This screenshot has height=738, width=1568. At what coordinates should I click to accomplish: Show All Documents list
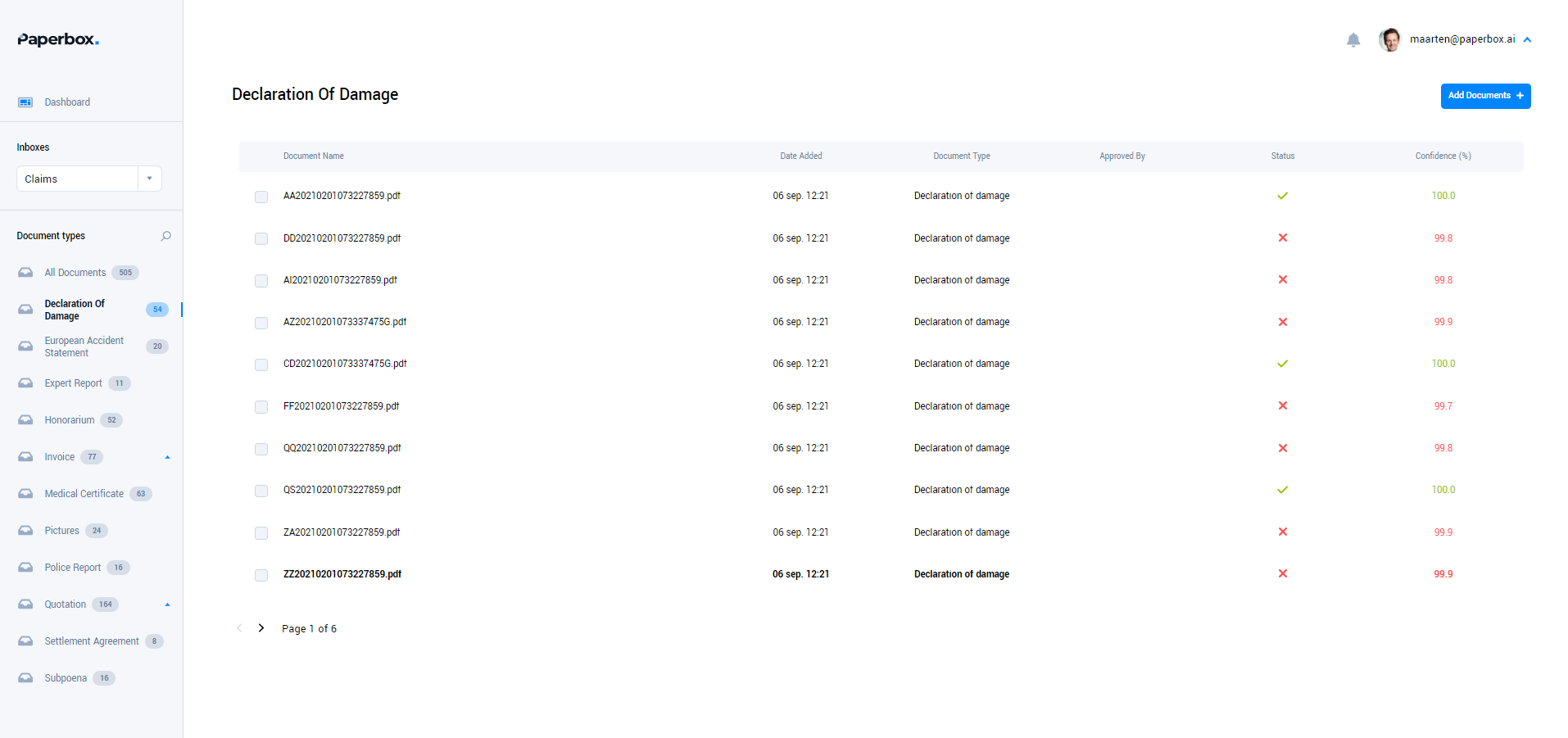tap(75, 273)
